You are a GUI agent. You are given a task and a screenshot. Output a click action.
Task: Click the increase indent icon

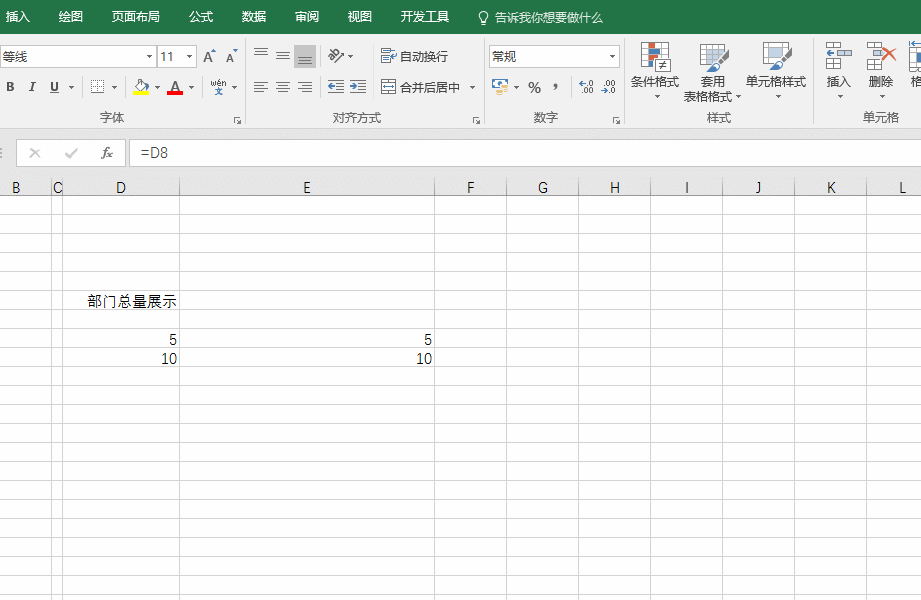point(358,87)
